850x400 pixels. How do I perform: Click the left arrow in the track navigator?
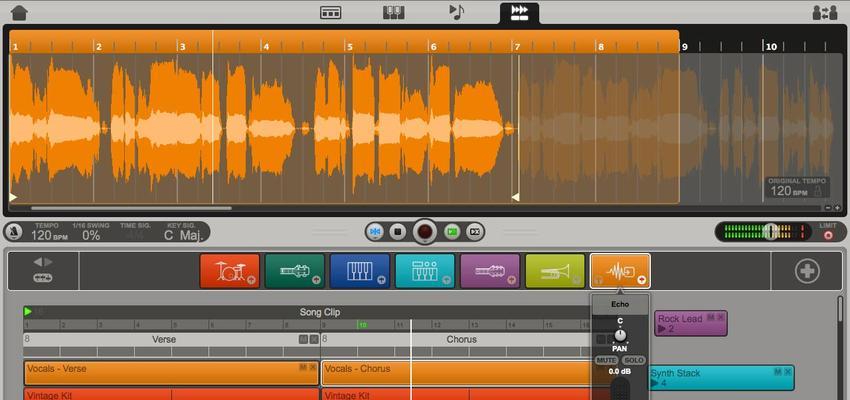pos(37,262)
